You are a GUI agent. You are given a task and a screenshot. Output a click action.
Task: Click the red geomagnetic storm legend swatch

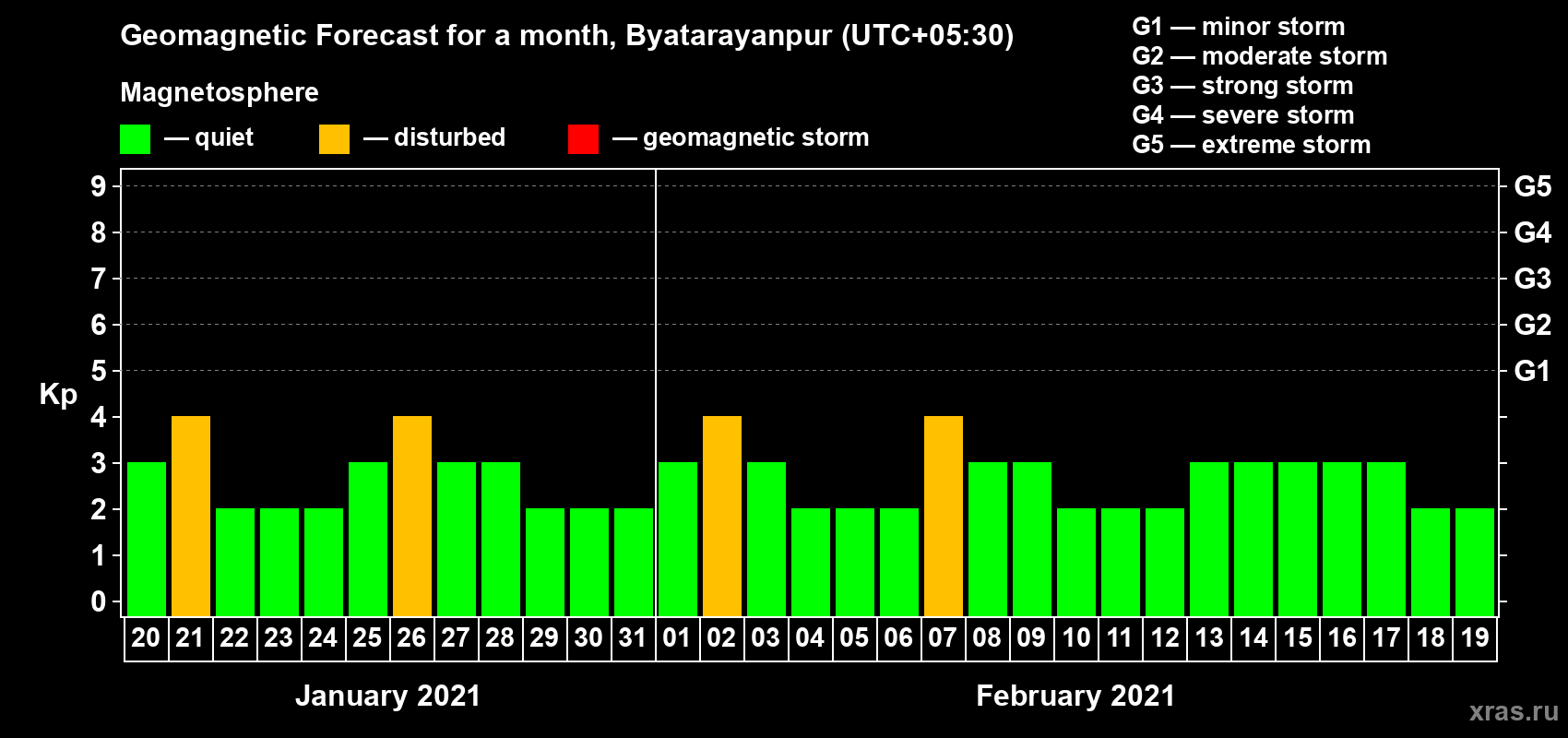[583, 139]
